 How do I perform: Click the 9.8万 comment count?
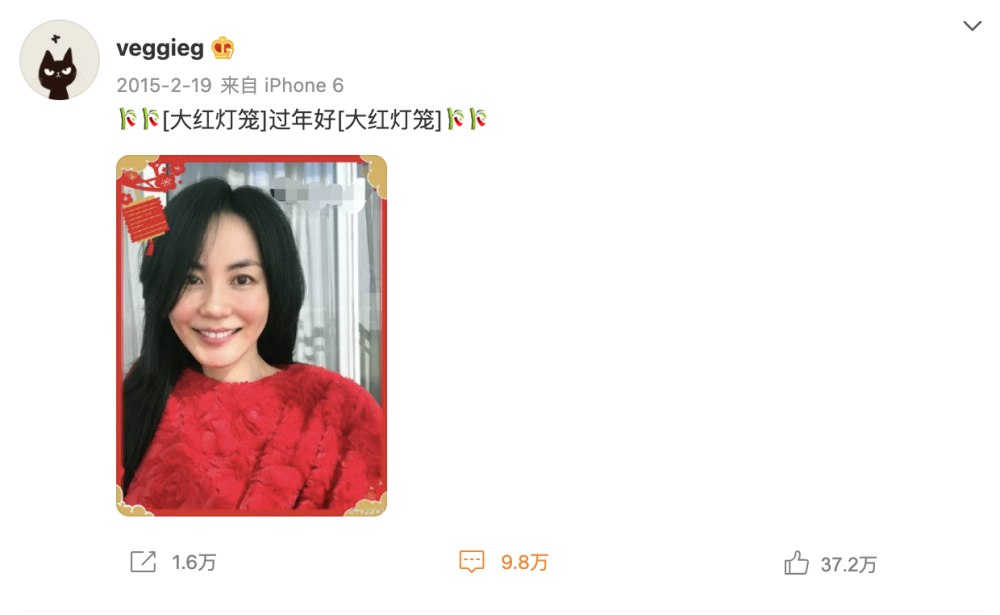(524, 563)
